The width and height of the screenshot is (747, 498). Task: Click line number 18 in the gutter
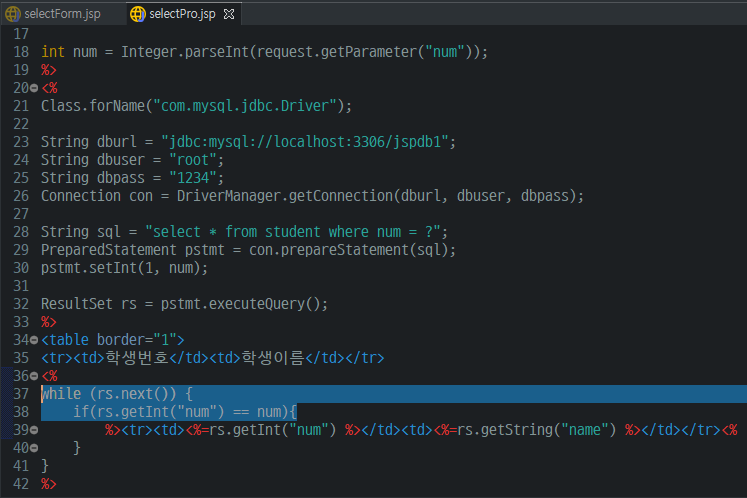21,52
